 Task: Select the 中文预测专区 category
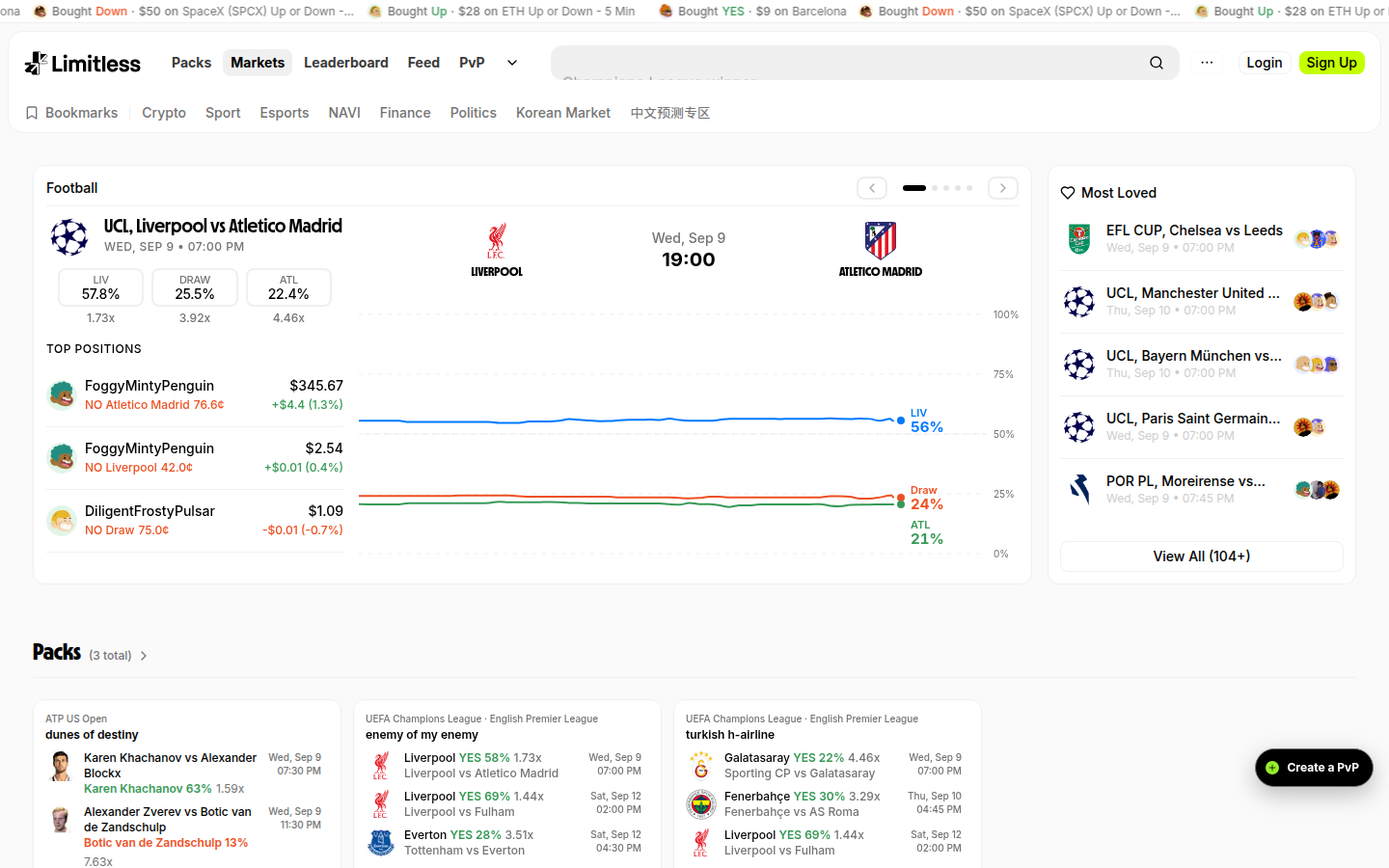point(670,113)
